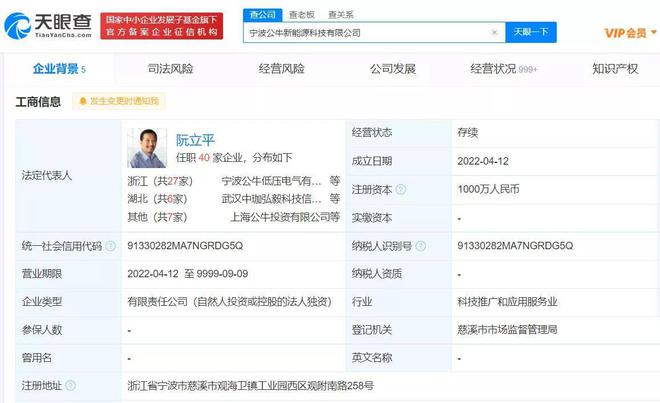Click the 参保人数 label cell
This screenshot has width=660, height=403.
point(68,330)
